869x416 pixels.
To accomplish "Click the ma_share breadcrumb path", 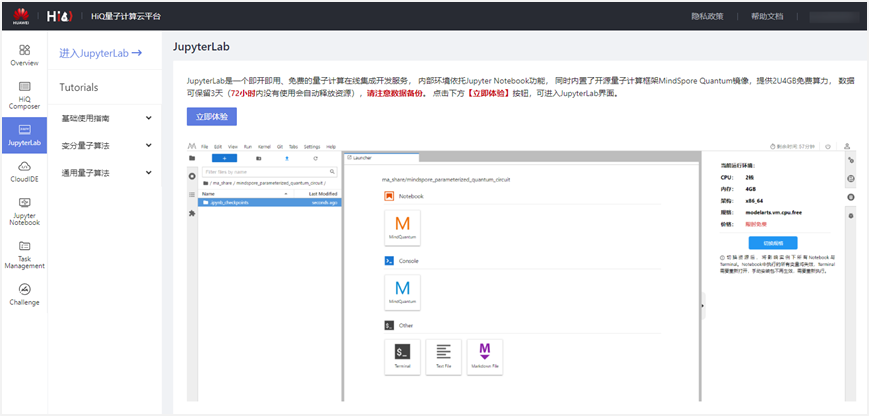I will coord(221,183).
